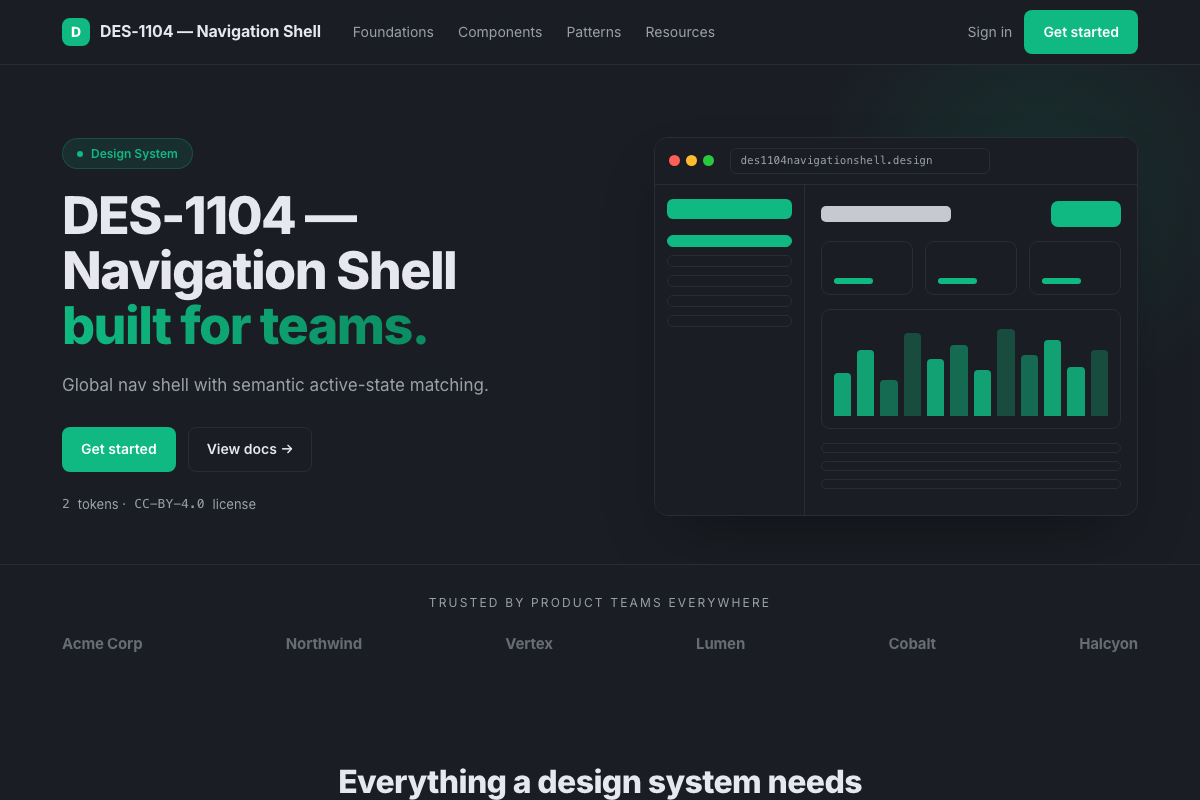
Task: Click Get started in the header
Action: pyautogui.click(x=1081, y=32)
